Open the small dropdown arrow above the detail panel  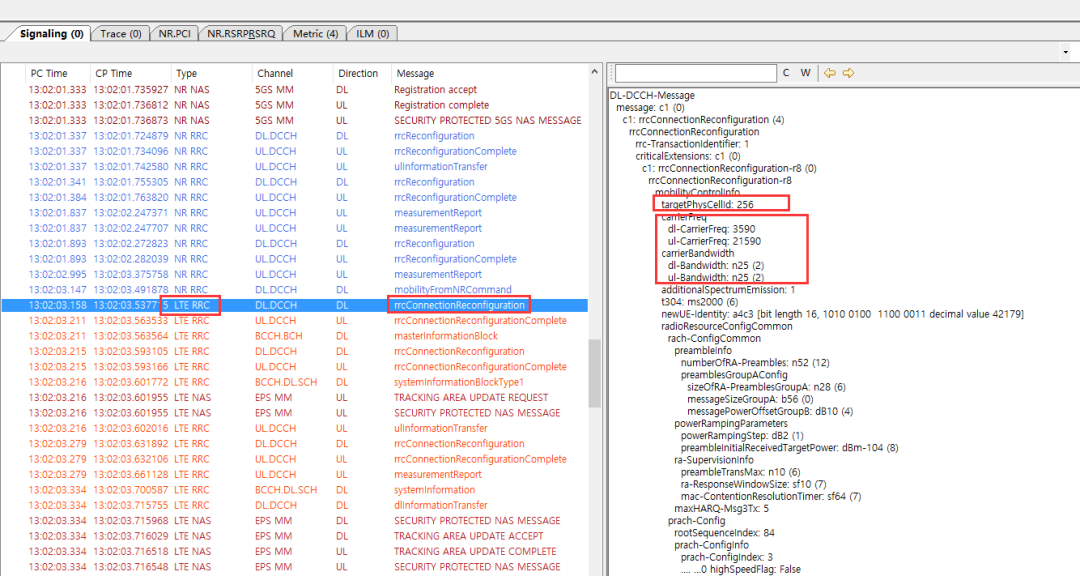(x=1066, y=52)
